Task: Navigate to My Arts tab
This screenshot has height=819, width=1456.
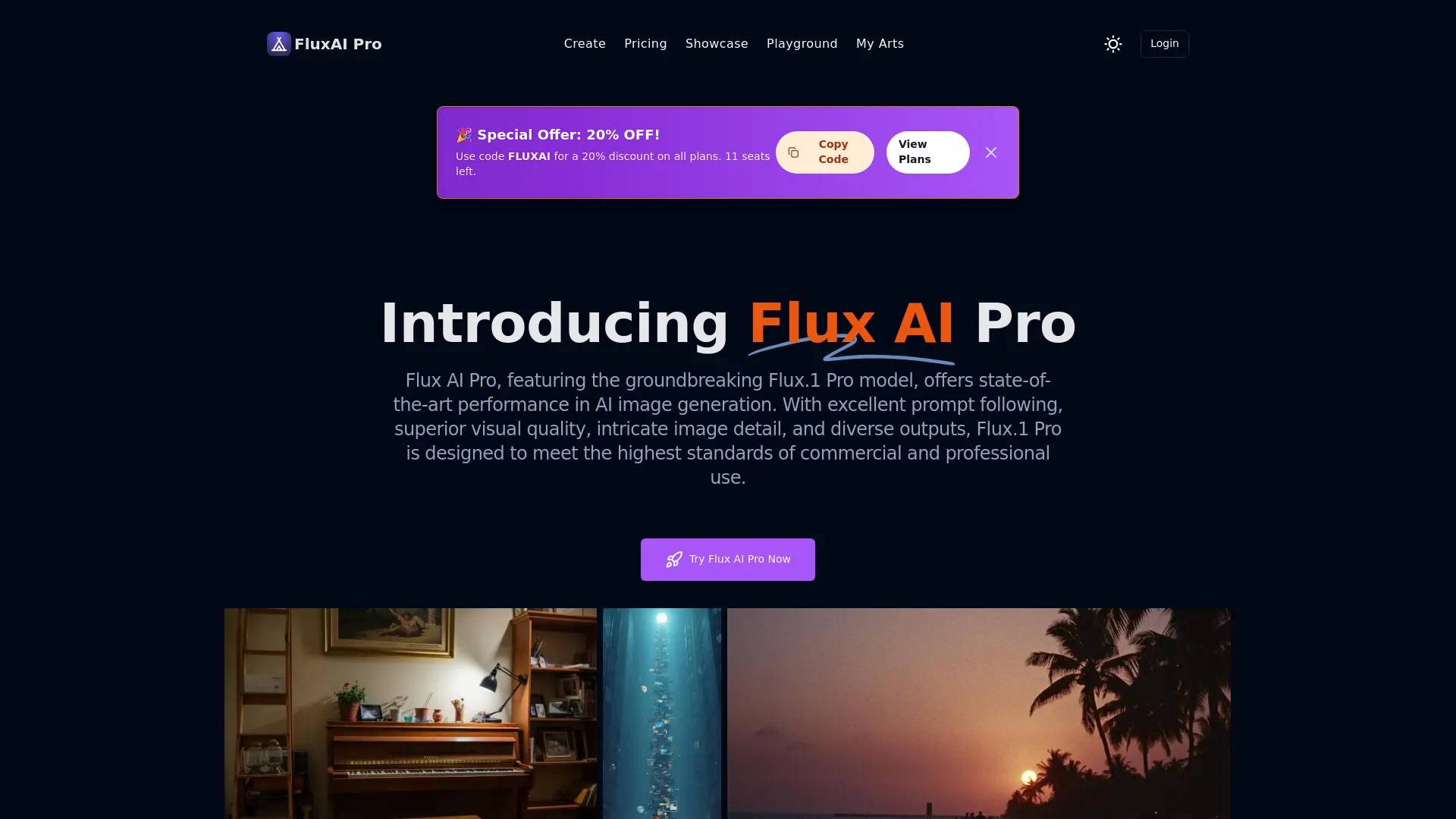Action: (x=880, y=43)
